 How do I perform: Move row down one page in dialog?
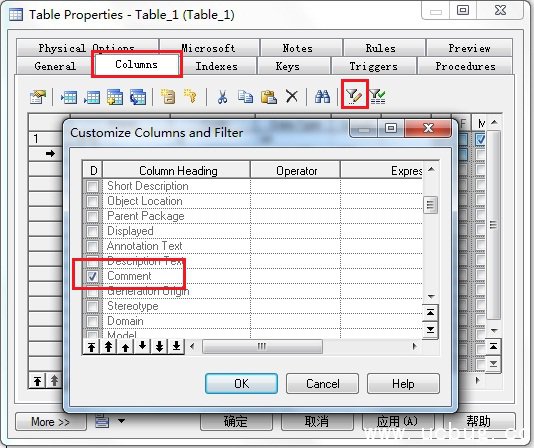(159, 347)
